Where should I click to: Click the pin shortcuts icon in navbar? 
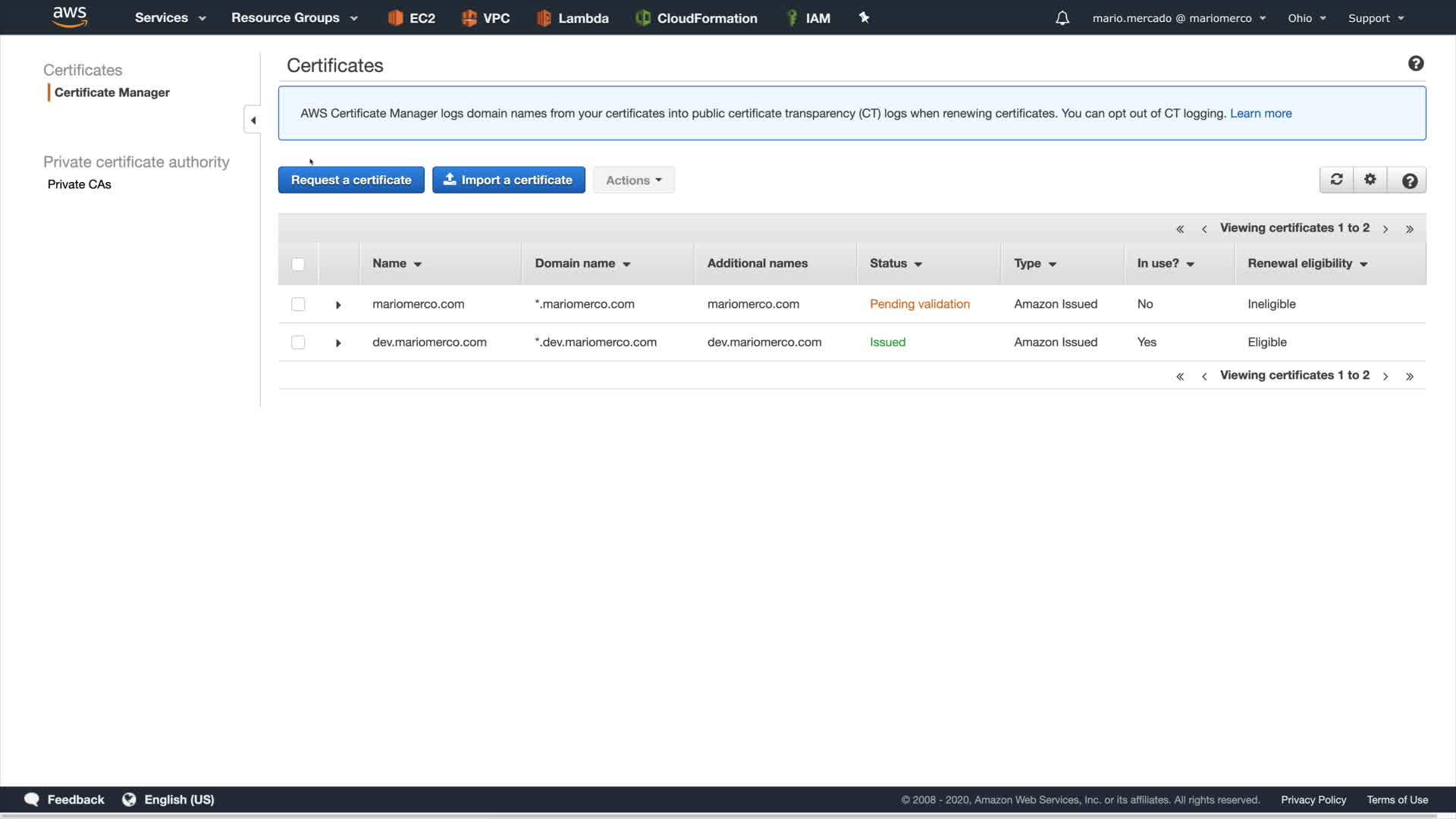[x=864, y=17]
